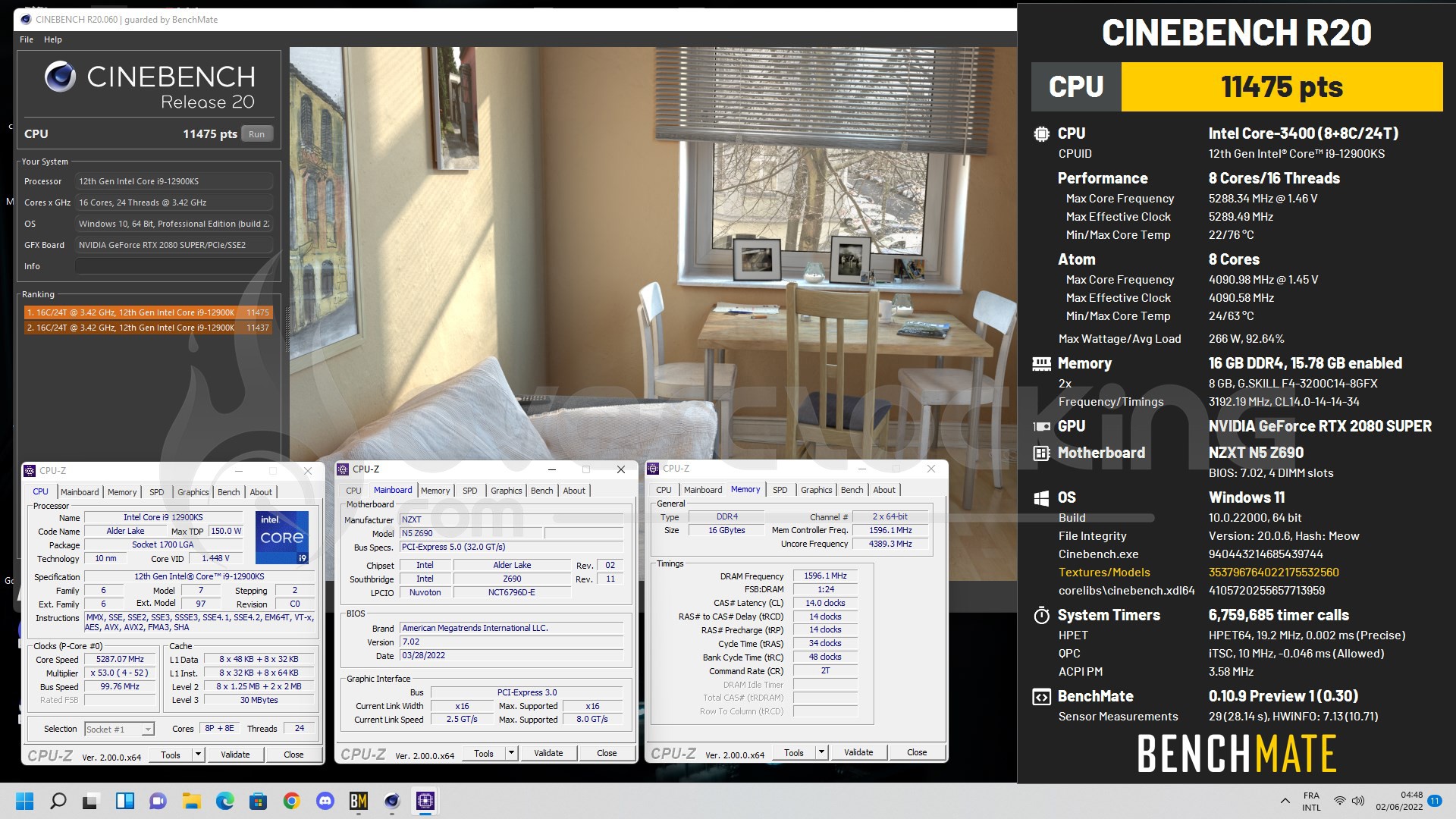This screenshot has height=819, width=1456.
Task: Switch to CPU-Z taskbar icon
Action: 425,801
